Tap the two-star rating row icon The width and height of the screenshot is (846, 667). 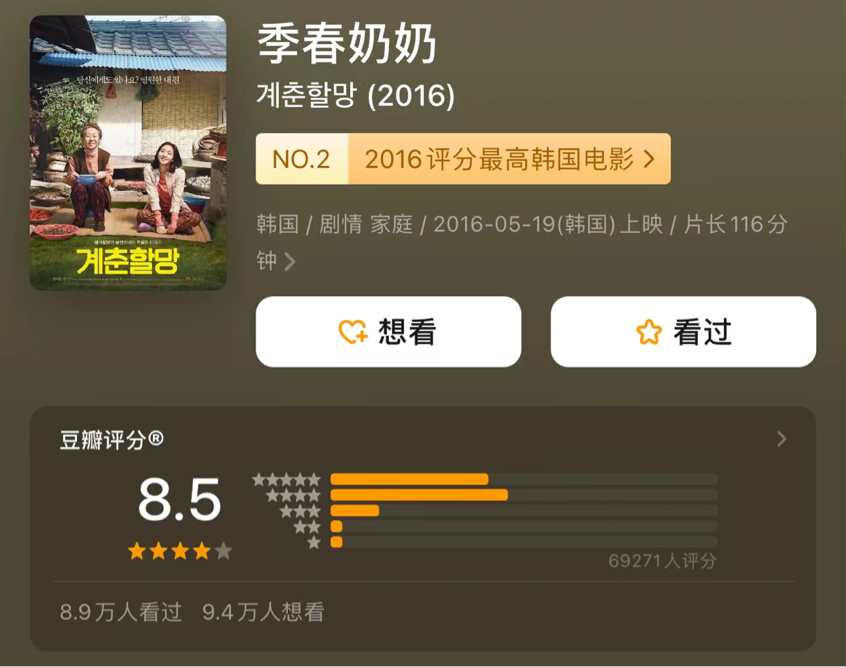307,527
